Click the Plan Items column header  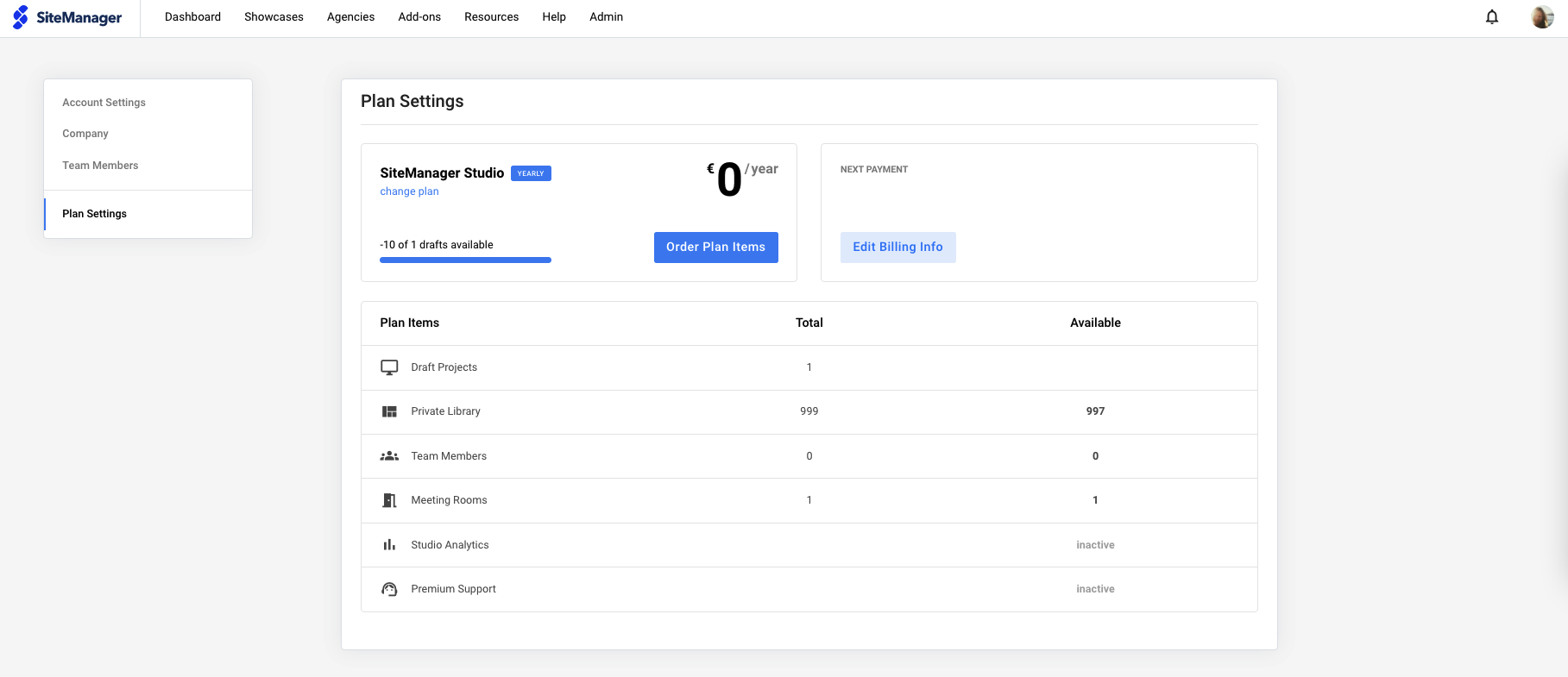[x=409, y=323]
